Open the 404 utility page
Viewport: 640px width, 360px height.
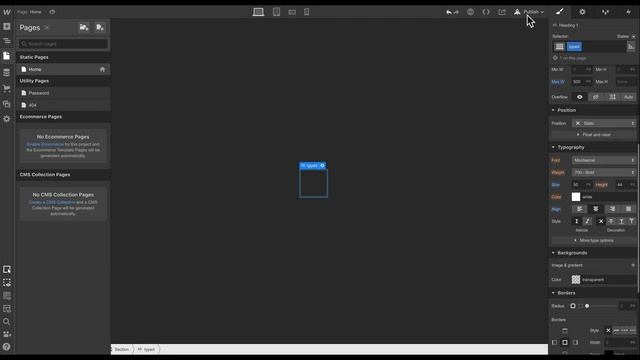63,105
